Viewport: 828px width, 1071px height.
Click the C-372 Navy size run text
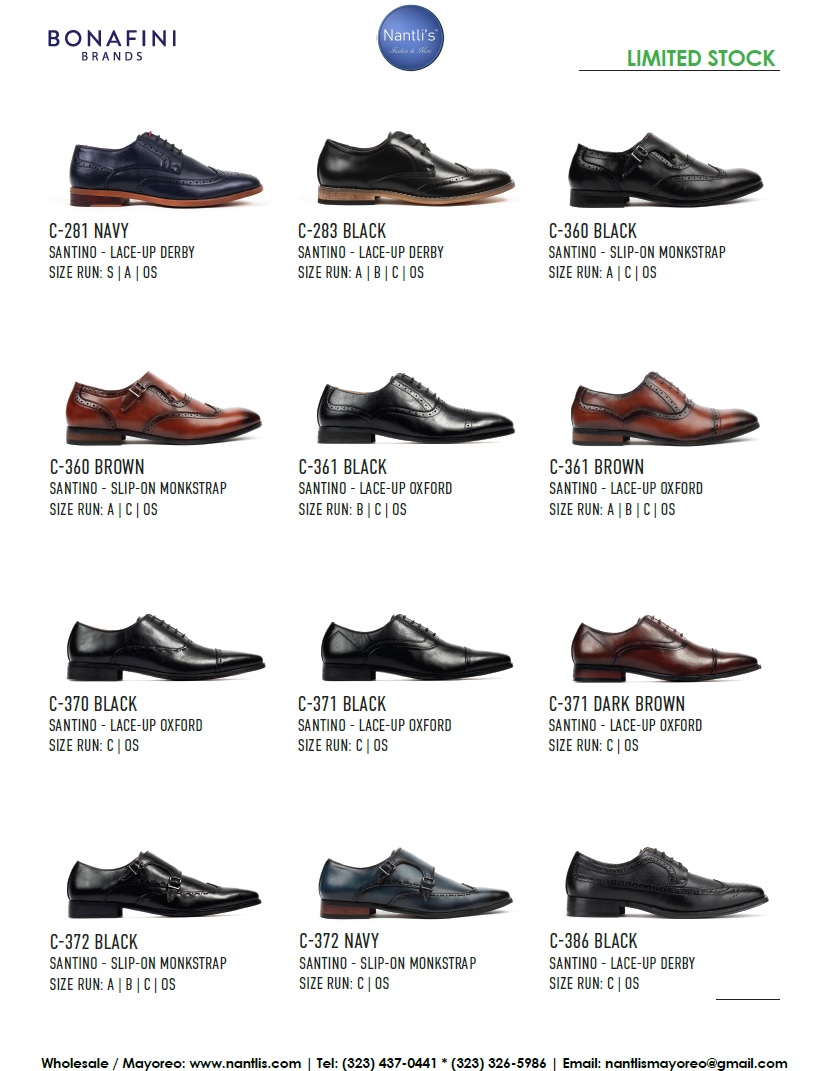(x=344, y=984)
